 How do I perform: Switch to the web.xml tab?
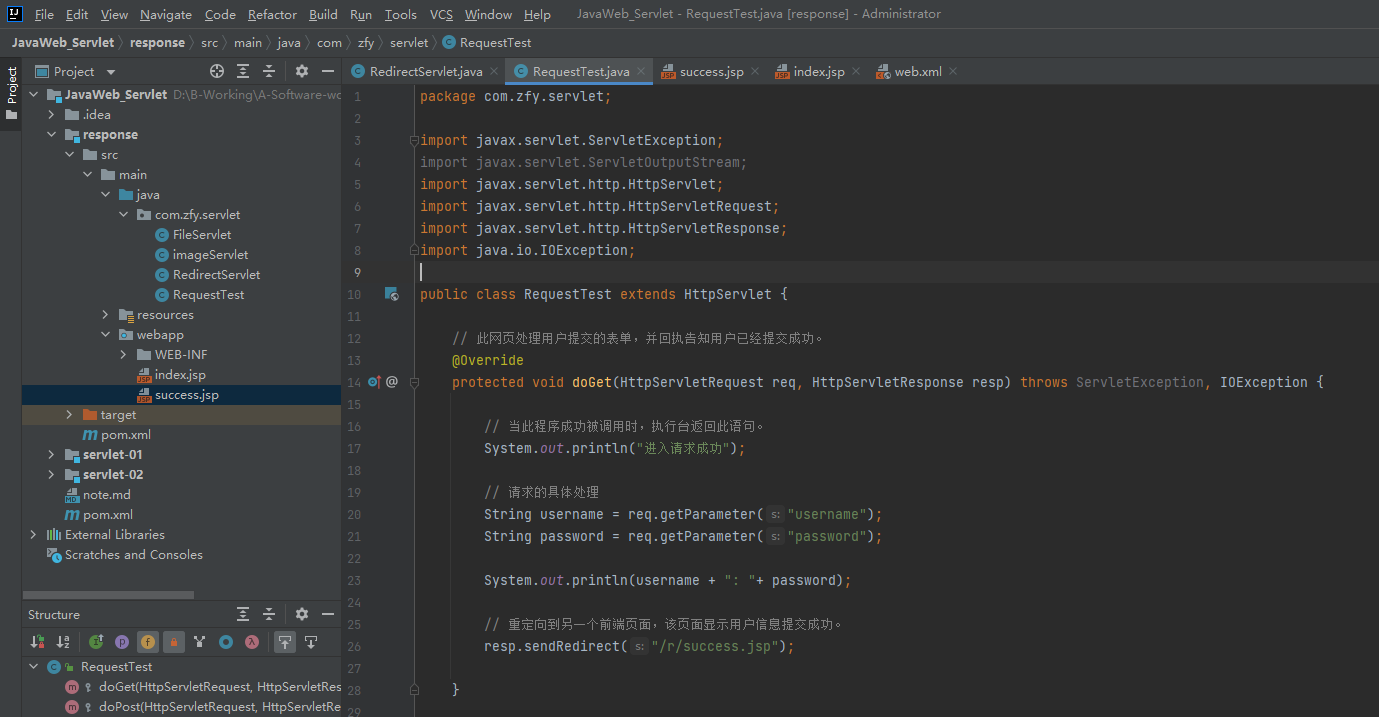pos(917,72)
